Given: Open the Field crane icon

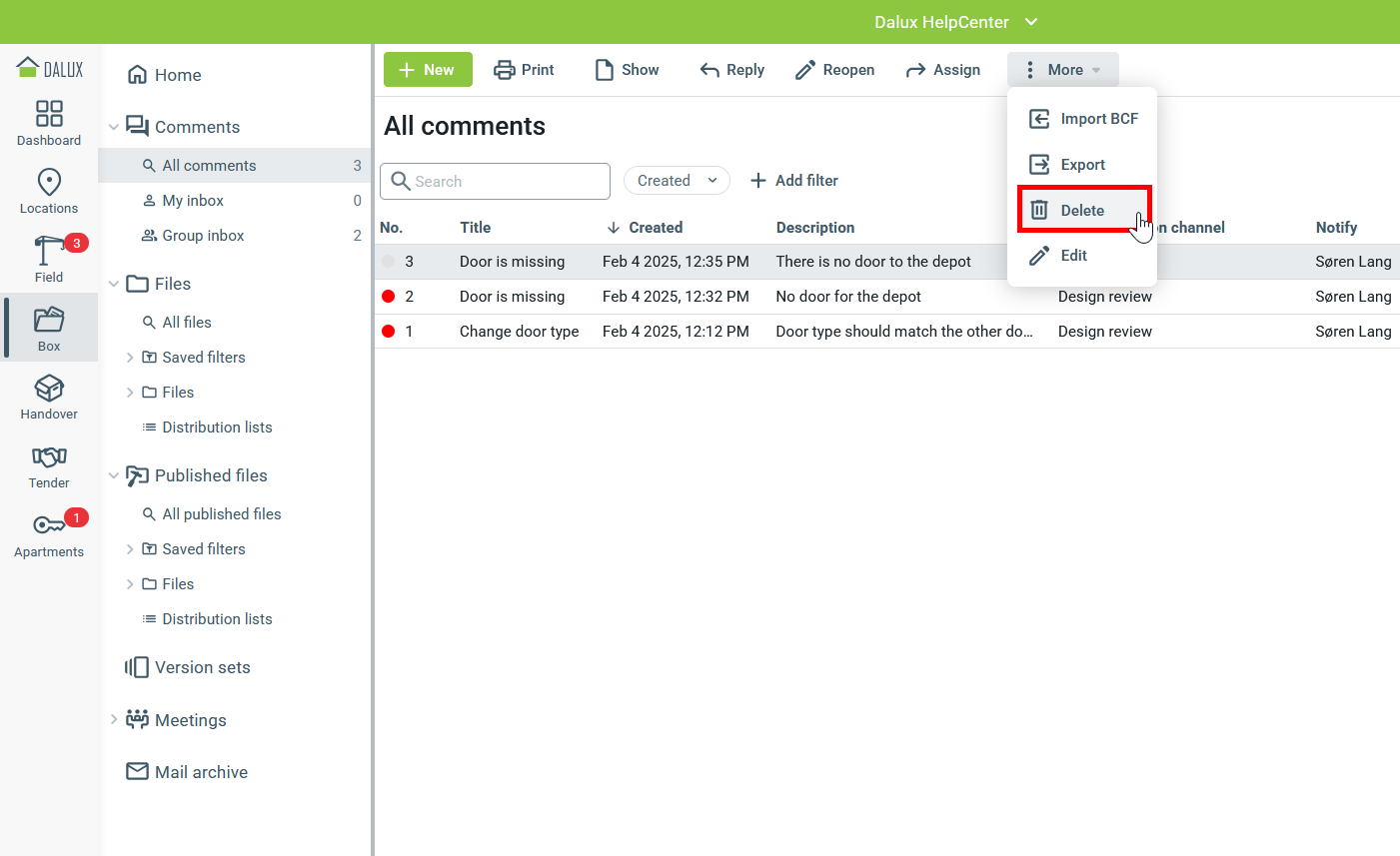Looking at the screenshot, I should [49, 252].
